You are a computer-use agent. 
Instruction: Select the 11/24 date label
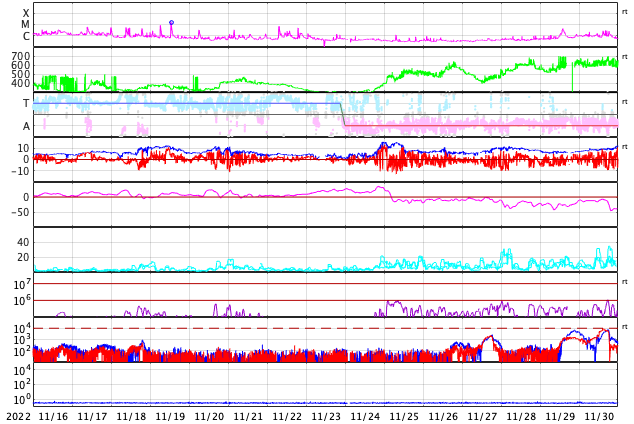tap(365, 417)
